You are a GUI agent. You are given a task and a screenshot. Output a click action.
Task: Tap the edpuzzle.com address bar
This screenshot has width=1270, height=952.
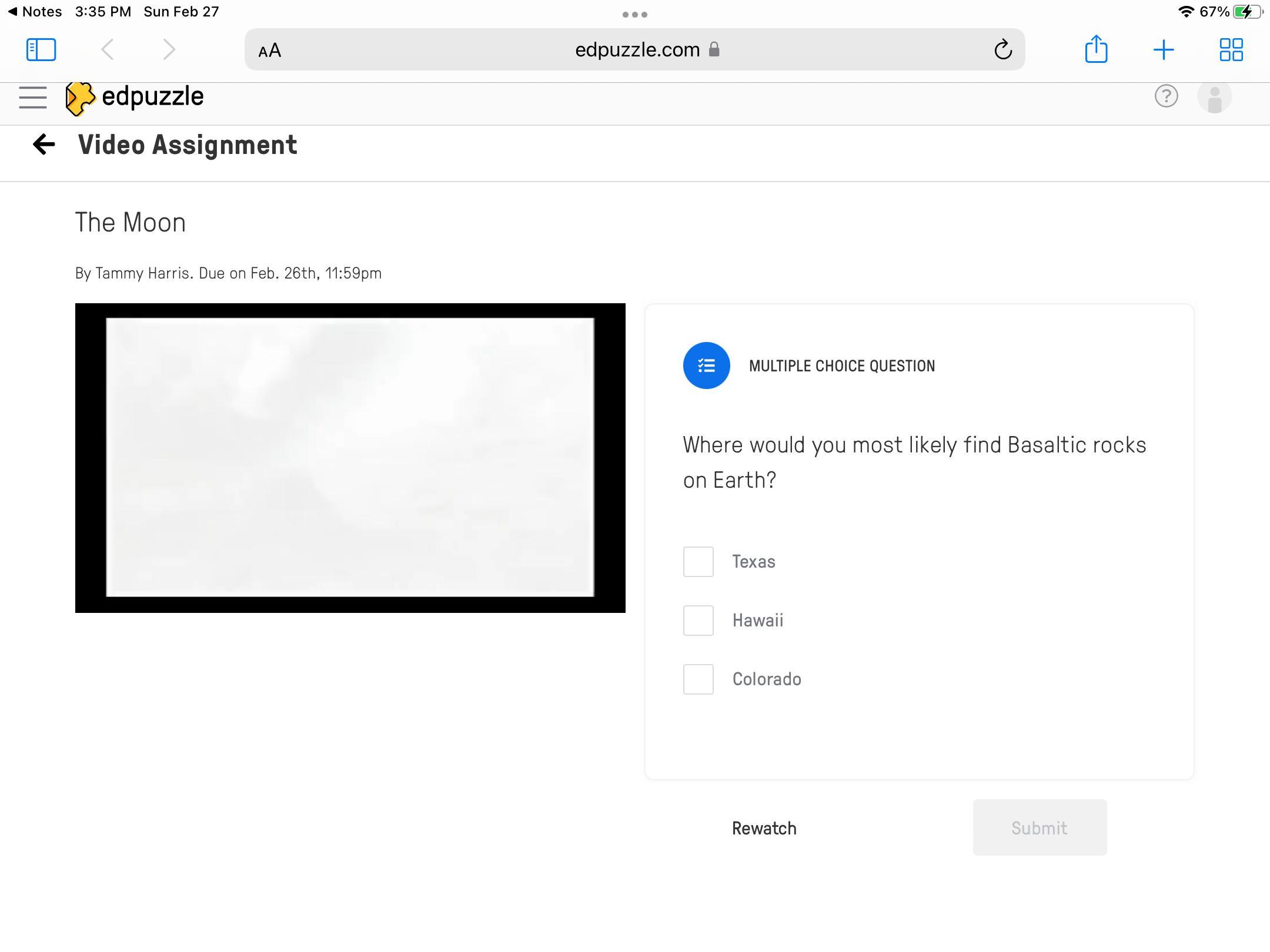637,50
